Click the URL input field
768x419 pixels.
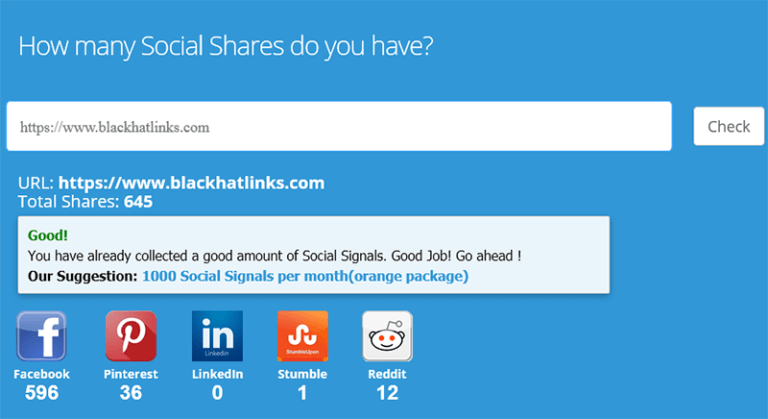coord(339,126)
